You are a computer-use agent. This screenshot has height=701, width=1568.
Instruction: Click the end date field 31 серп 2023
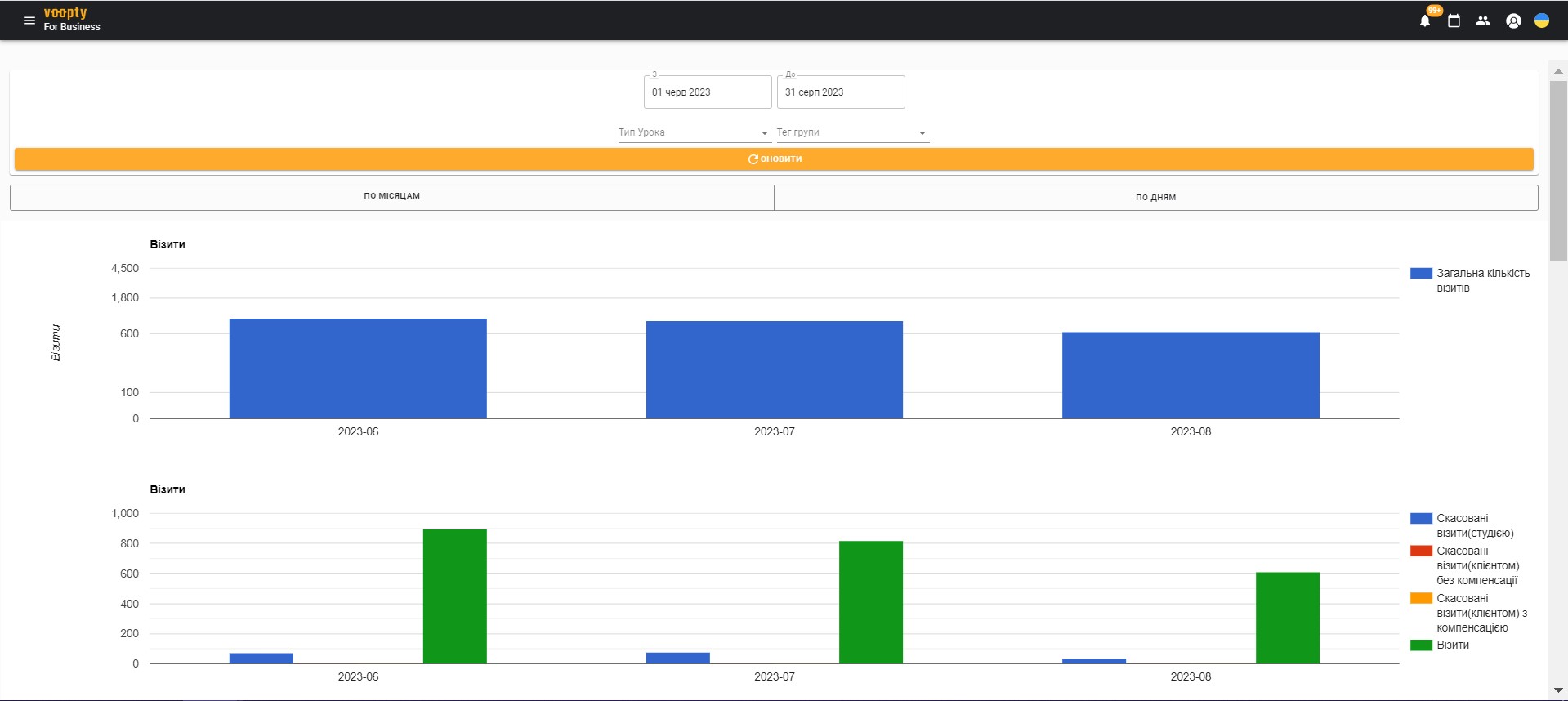pos(840,92)
